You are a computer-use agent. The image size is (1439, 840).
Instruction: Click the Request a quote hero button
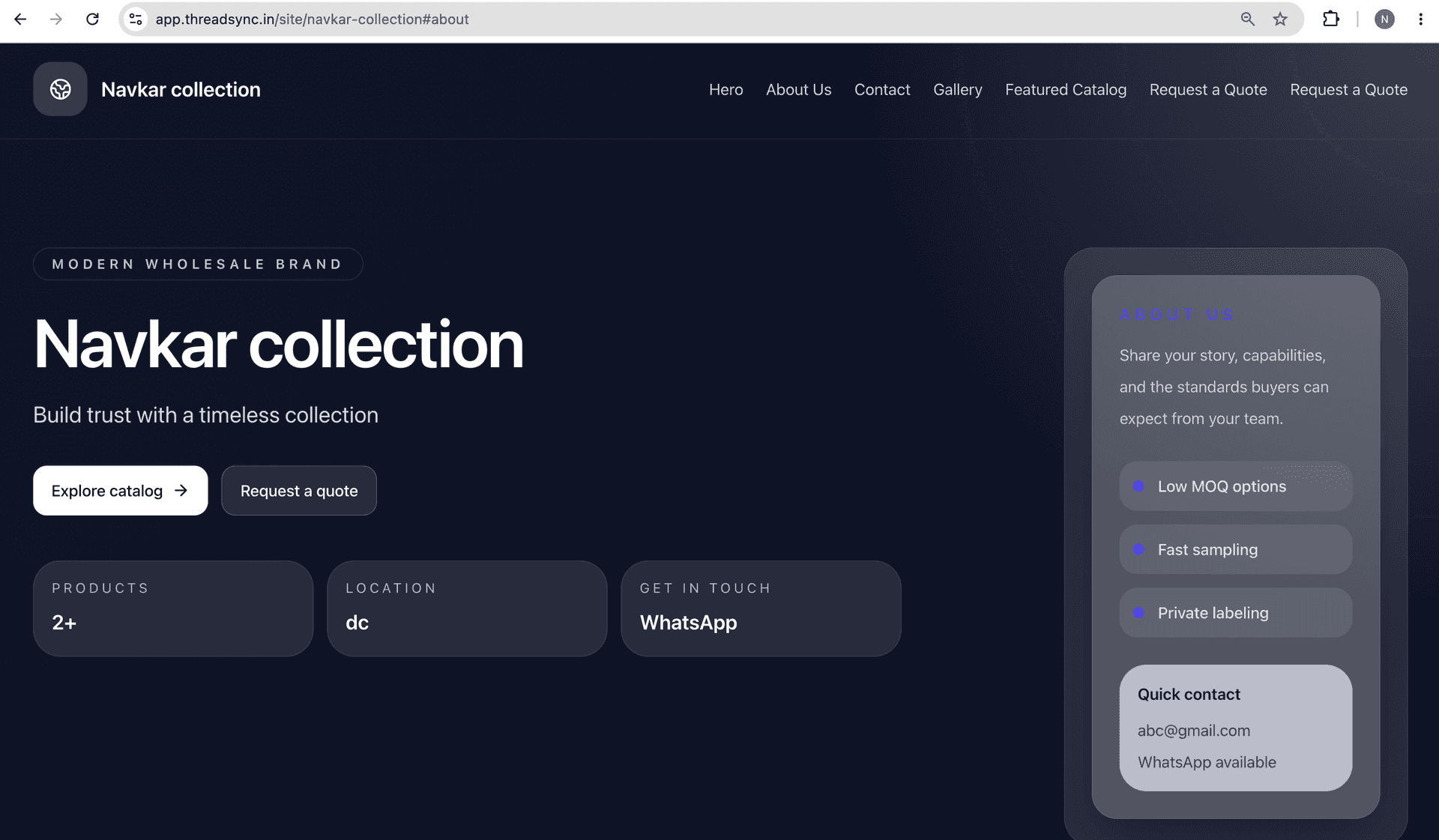299,491
